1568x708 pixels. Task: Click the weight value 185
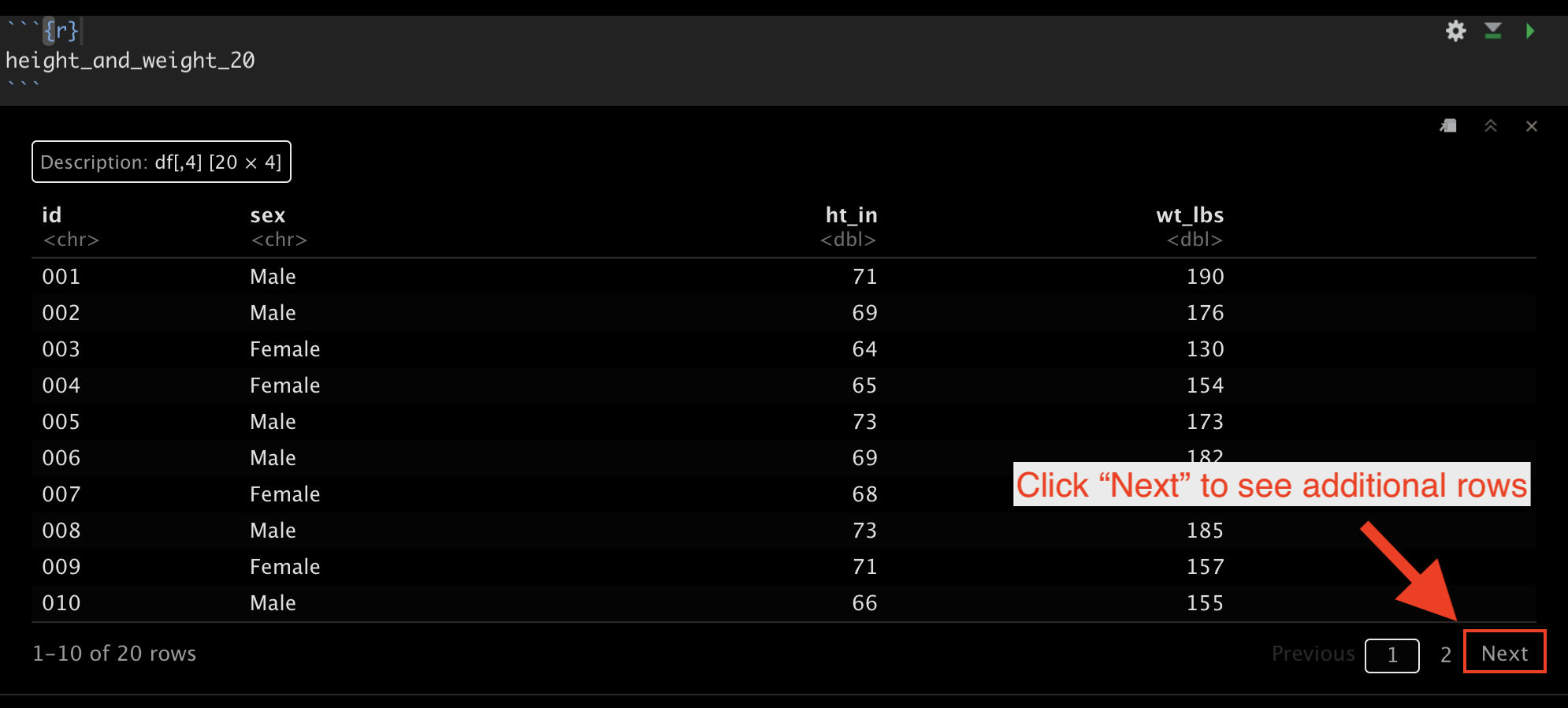tap(1205, 531)
